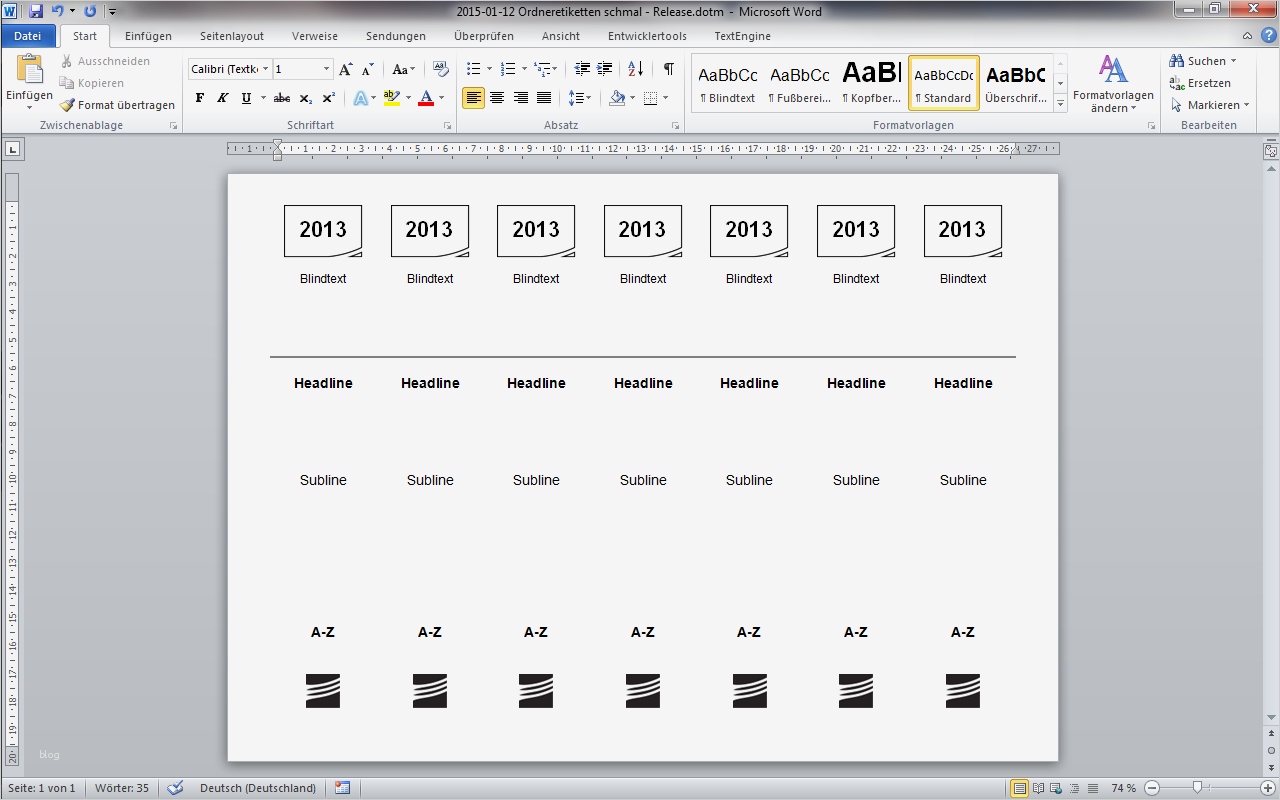
Task: Click Deutsch (Deutschland) language in status bar
Action: 258,787
